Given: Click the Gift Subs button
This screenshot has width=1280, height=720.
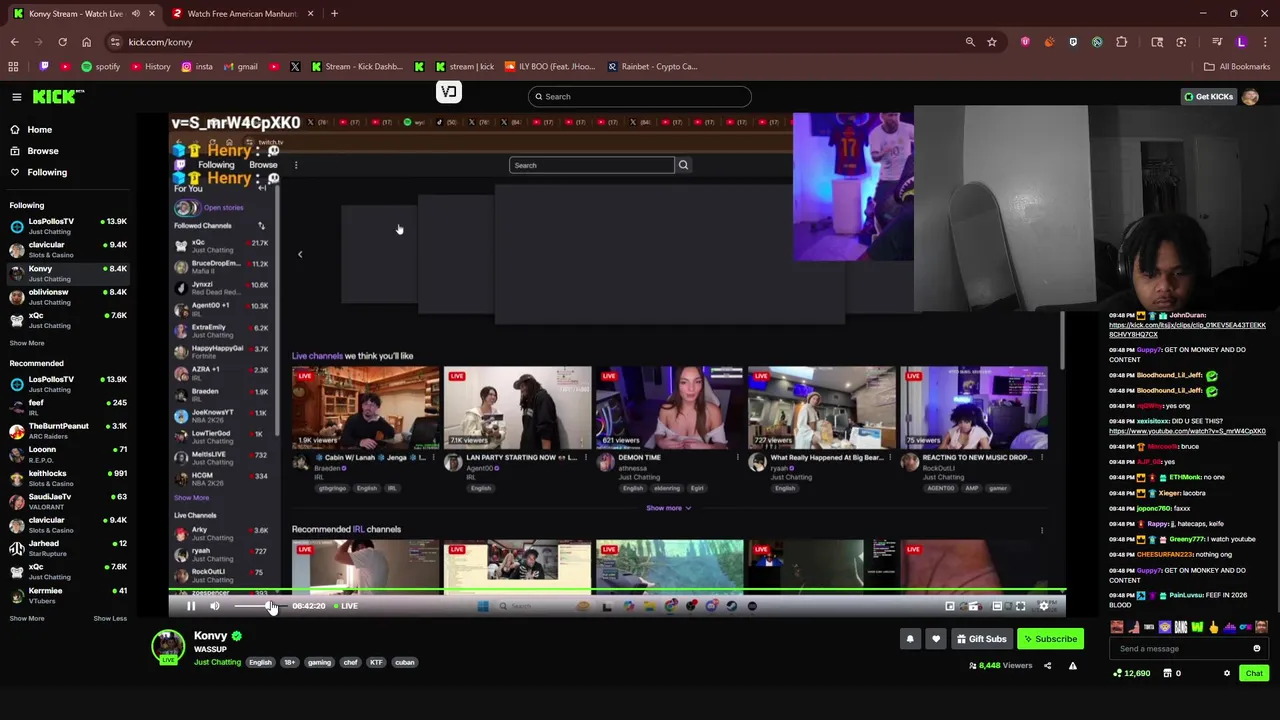Looking at the screenshot, I should point(980,639).
